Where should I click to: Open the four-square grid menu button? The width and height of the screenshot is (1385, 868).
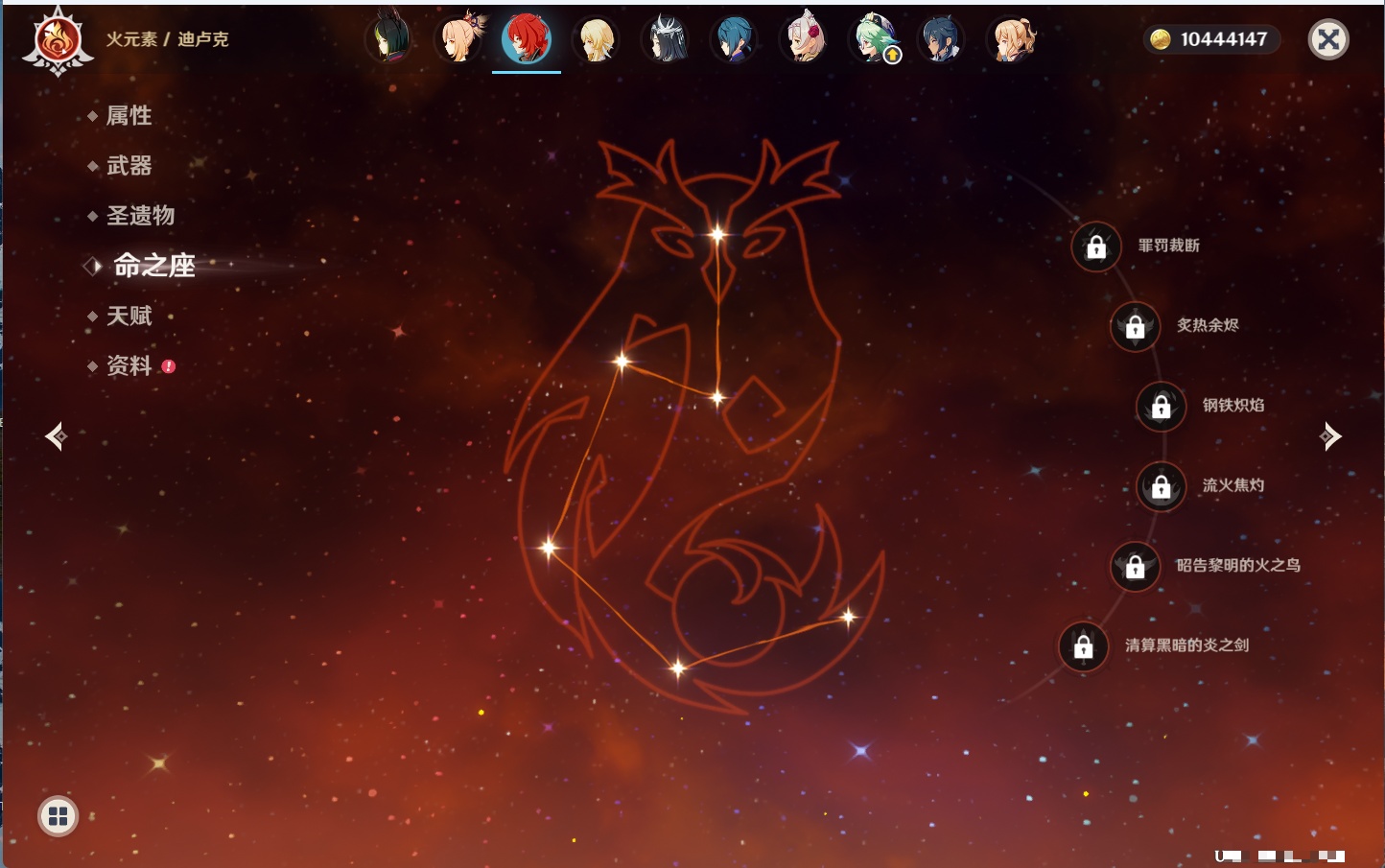(58, 816)
